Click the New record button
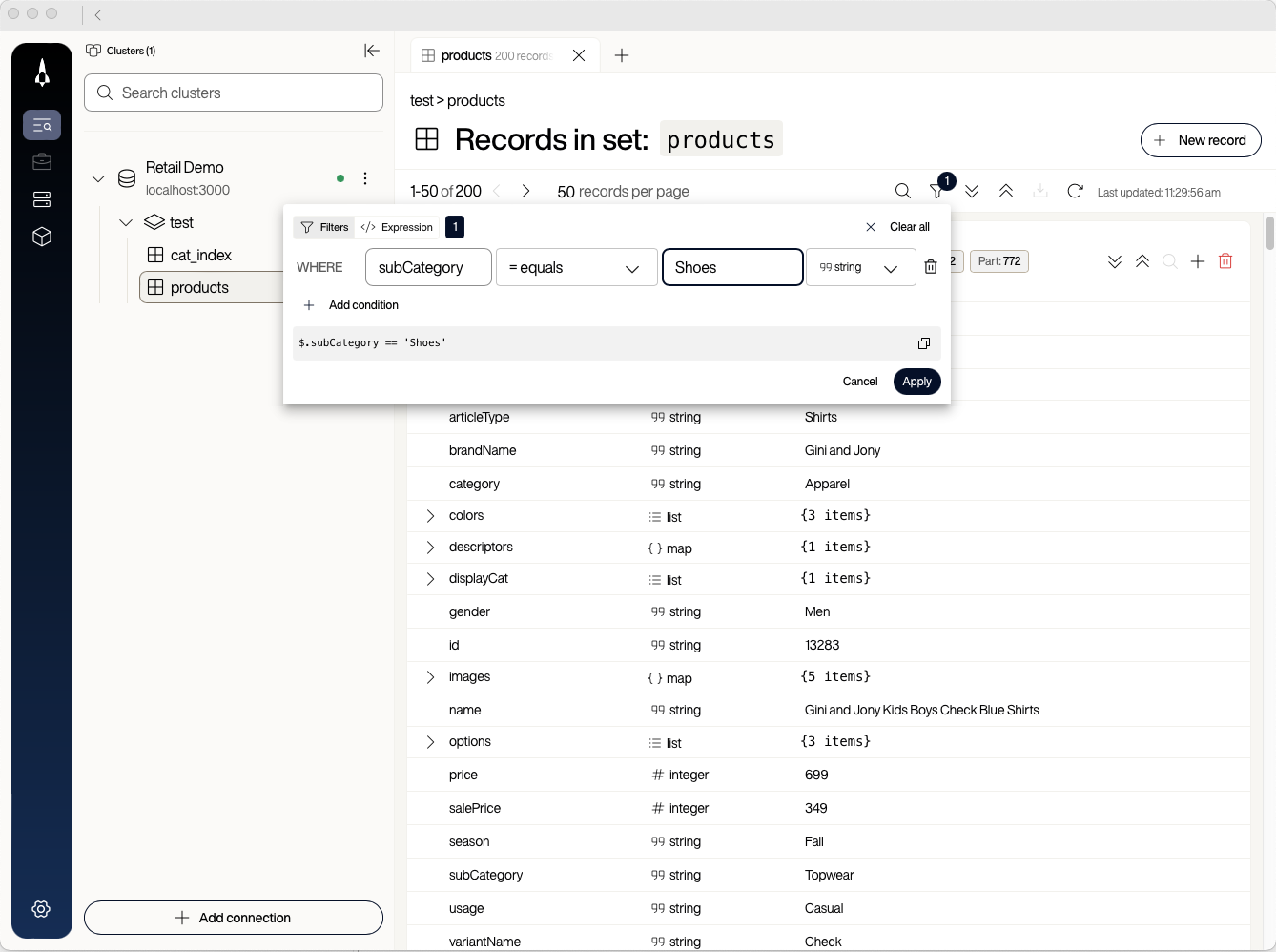Viewport: 1276px width, 952px height. (1201, 140)
